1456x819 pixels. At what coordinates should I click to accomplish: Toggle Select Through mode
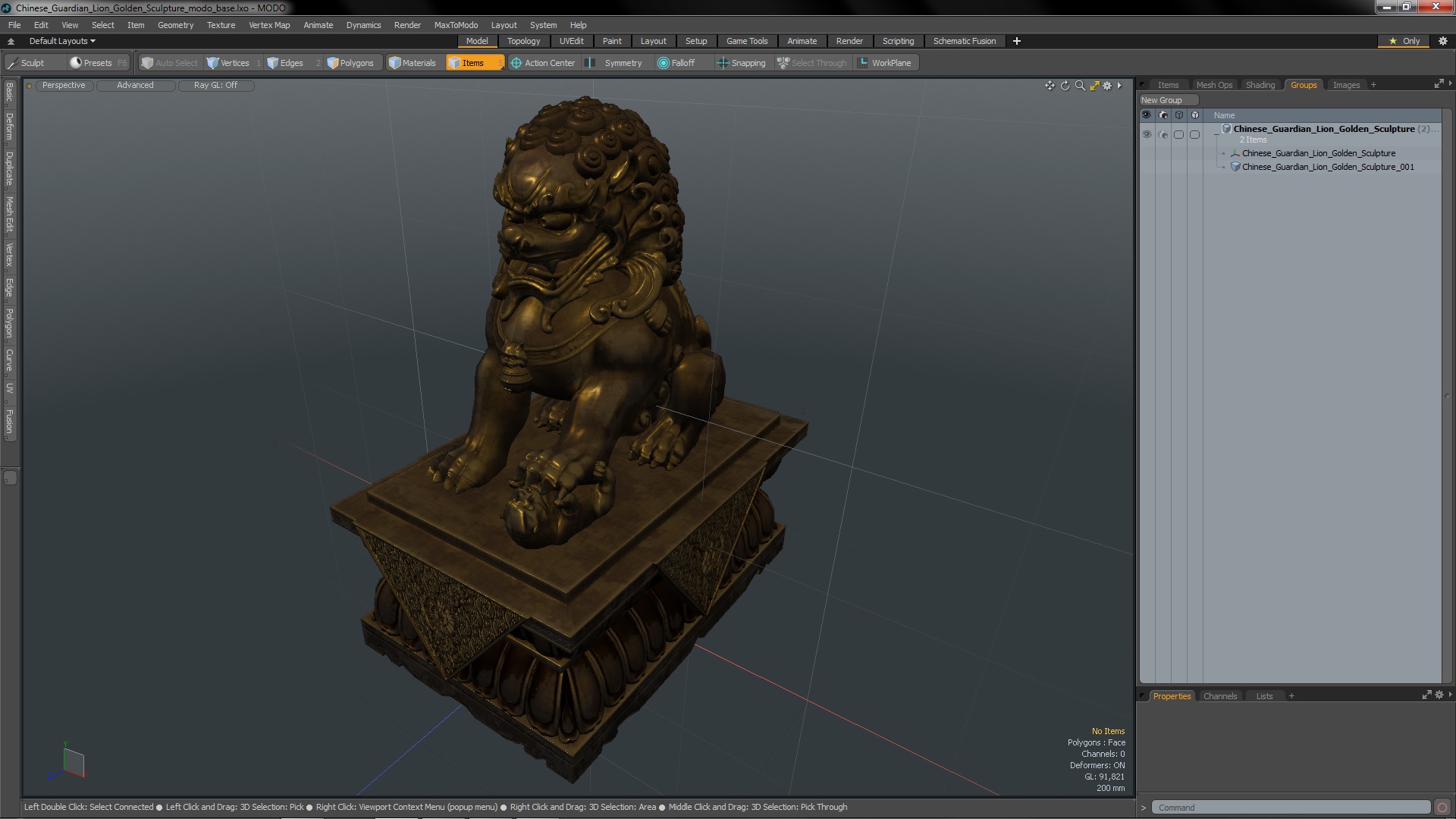pyautogui.click(x=812, y=63)
